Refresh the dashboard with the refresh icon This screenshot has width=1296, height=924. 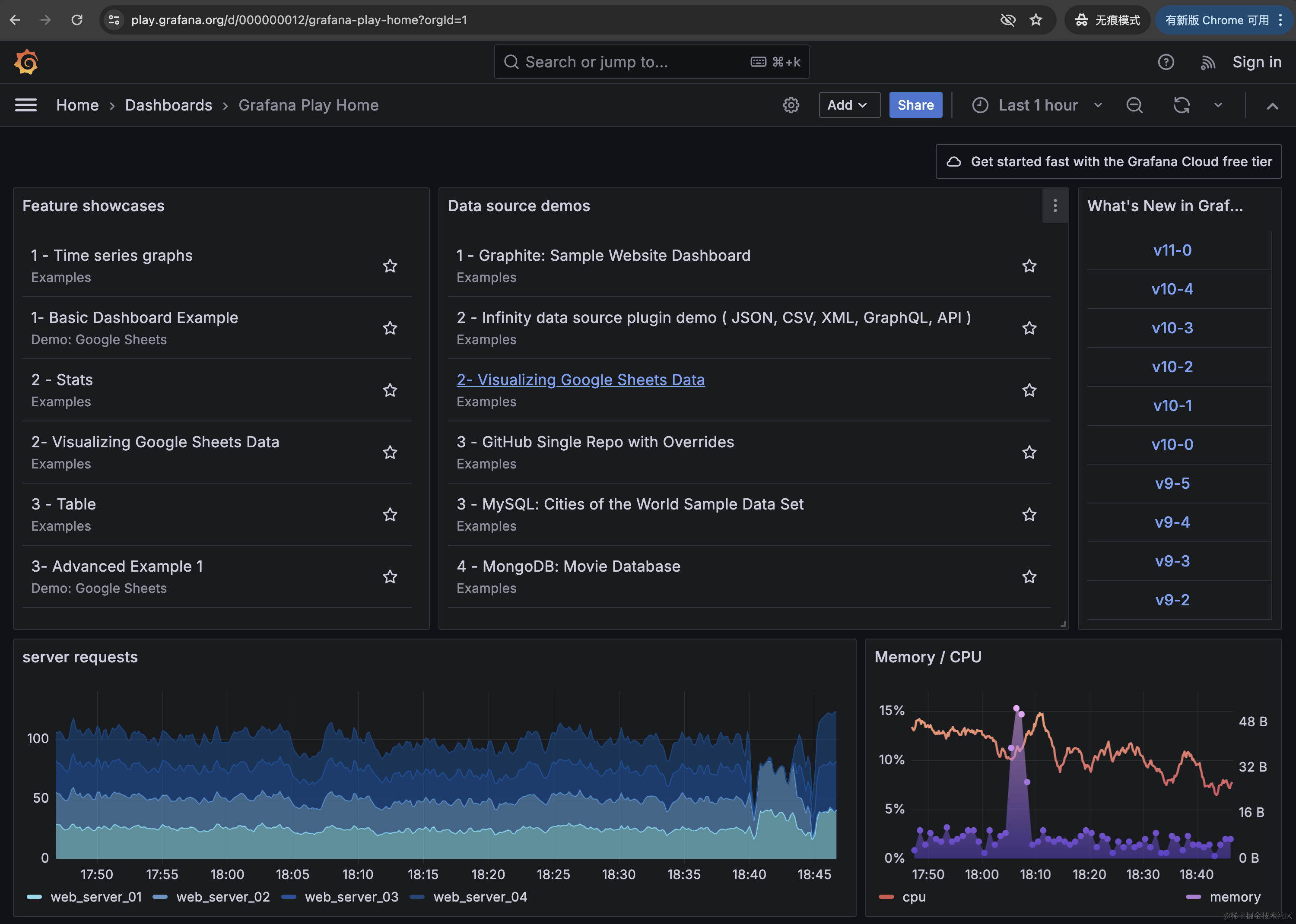[1181, 105]
